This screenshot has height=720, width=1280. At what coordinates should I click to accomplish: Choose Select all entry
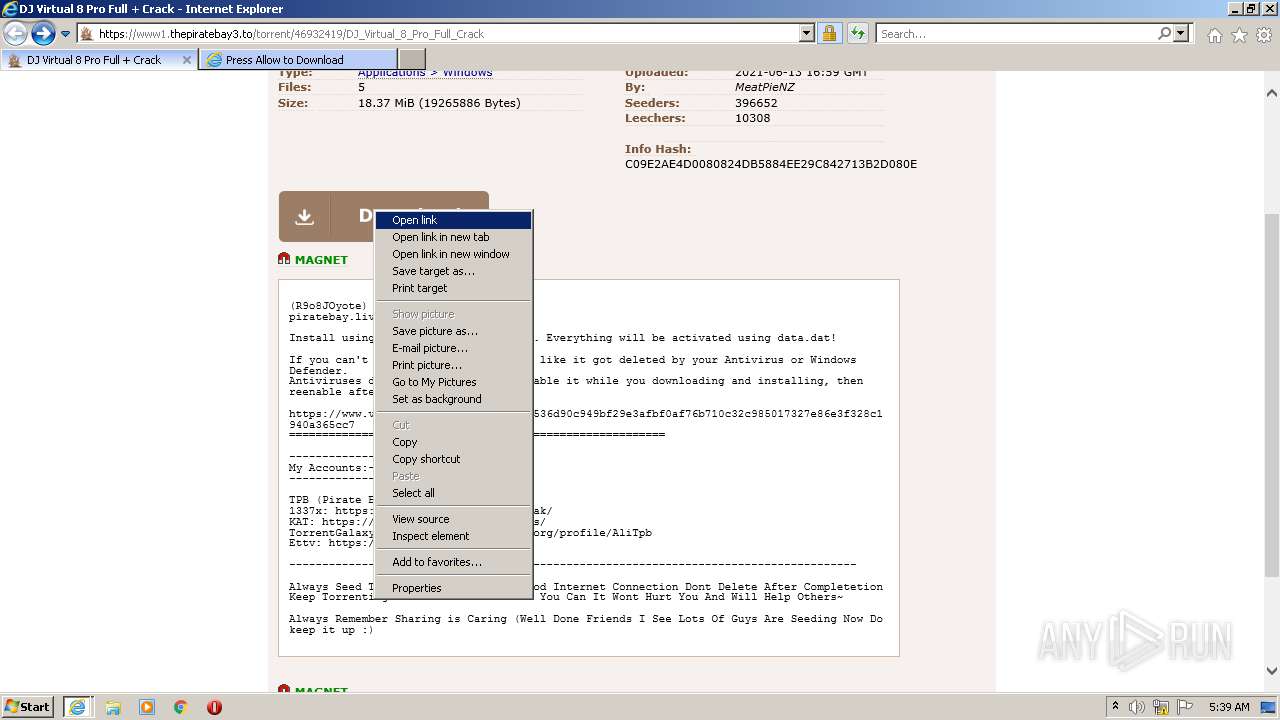453,493
